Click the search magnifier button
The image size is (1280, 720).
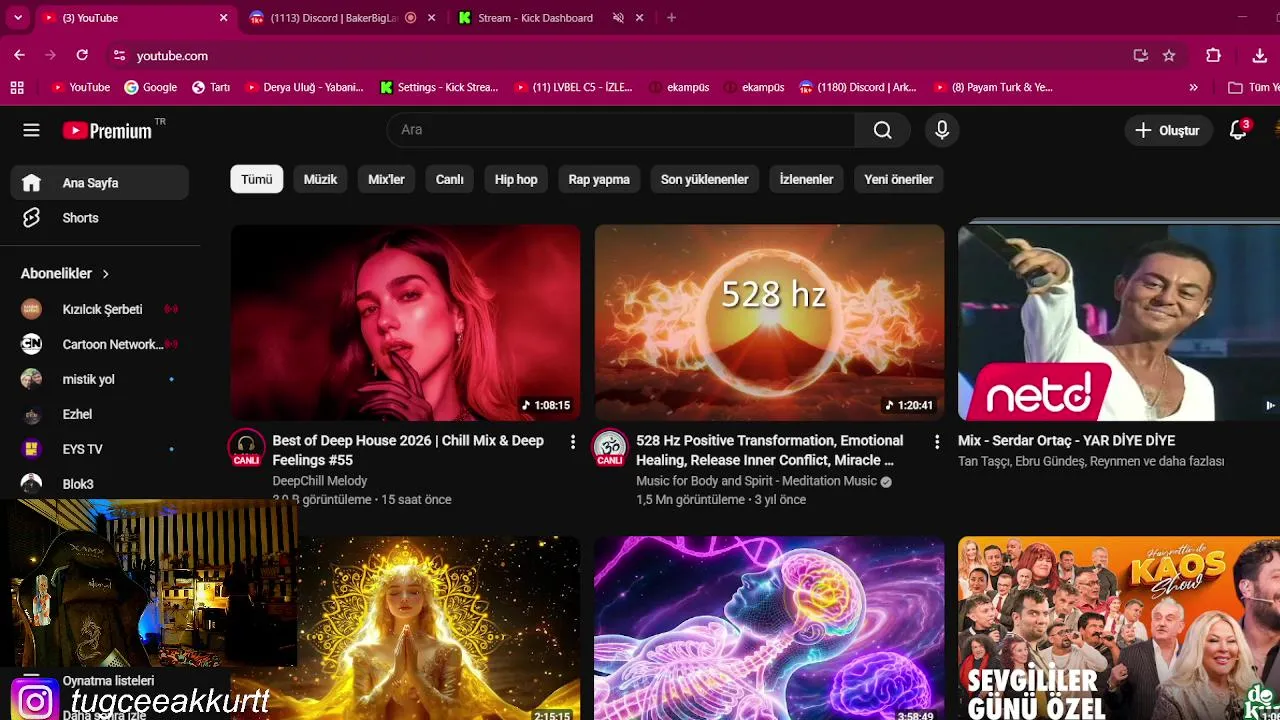tap(882, 130)
